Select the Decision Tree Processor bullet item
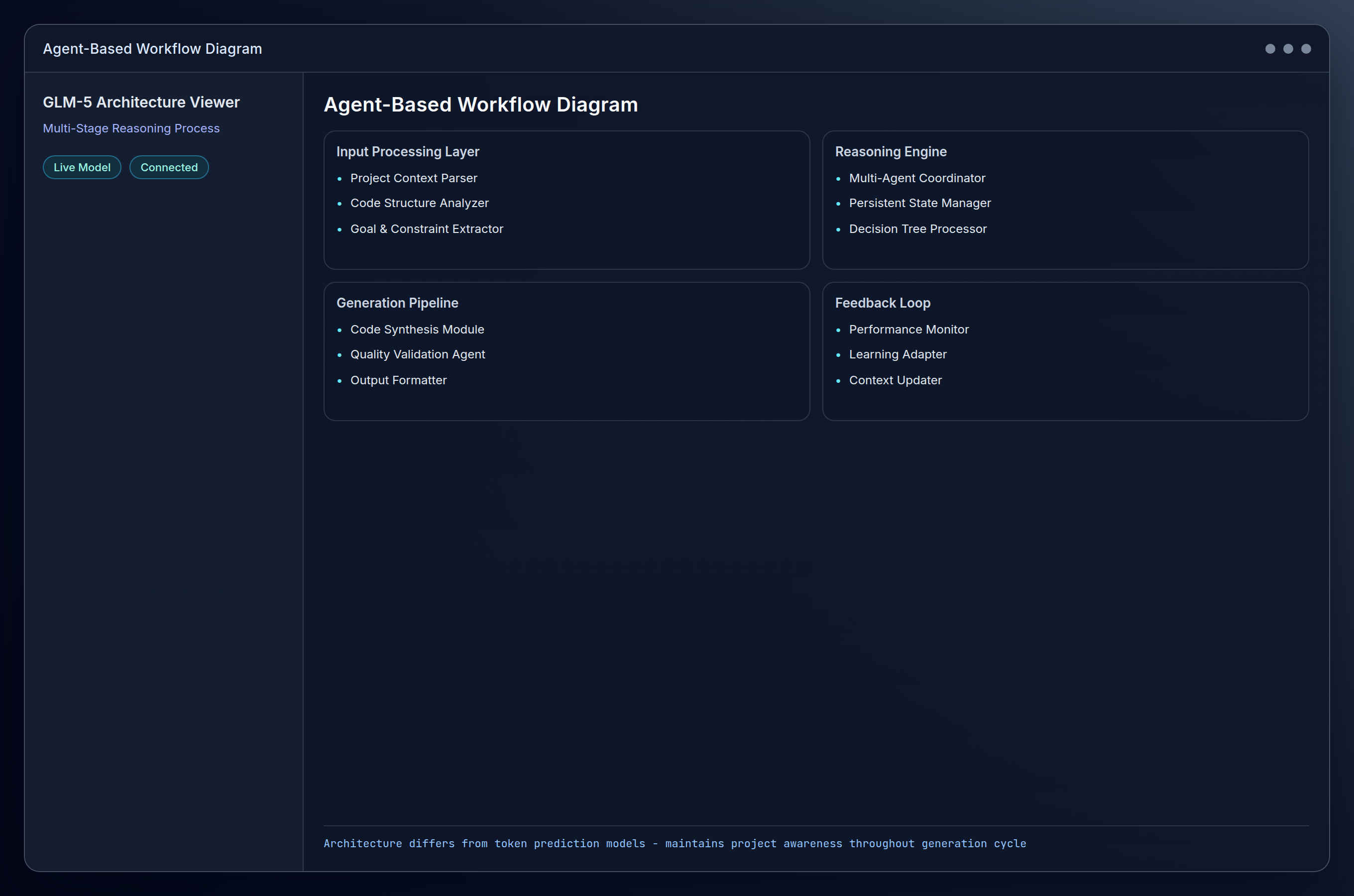This screenshot has width=1354, height=896. [x=917, y=228]
